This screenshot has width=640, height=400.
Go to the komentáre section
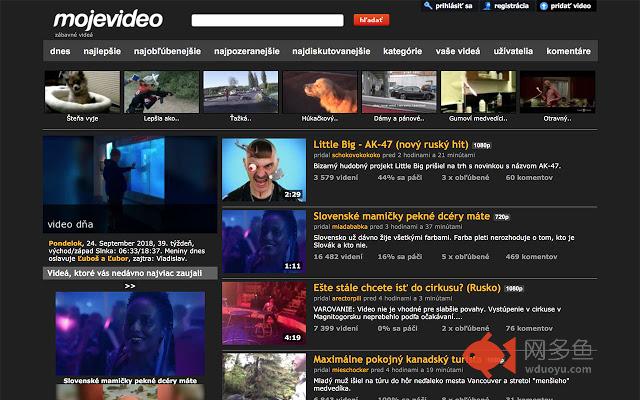569,51
